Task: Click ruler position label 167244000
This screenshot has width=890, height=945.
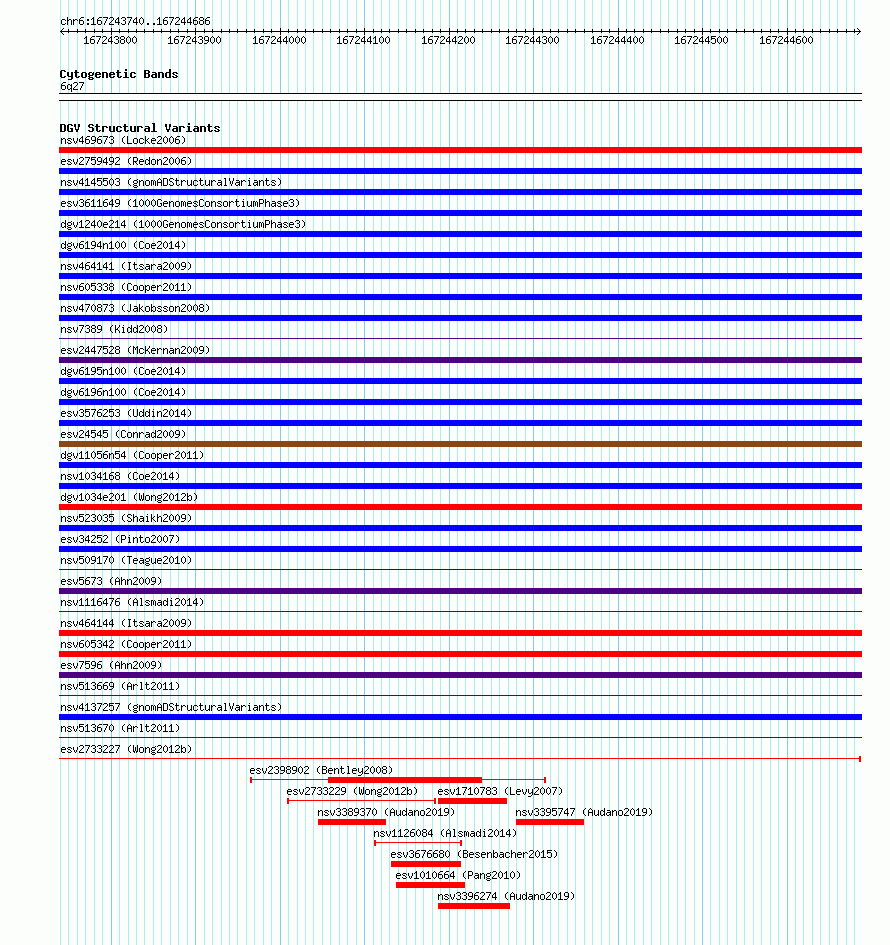Action: tap(279, 40)
